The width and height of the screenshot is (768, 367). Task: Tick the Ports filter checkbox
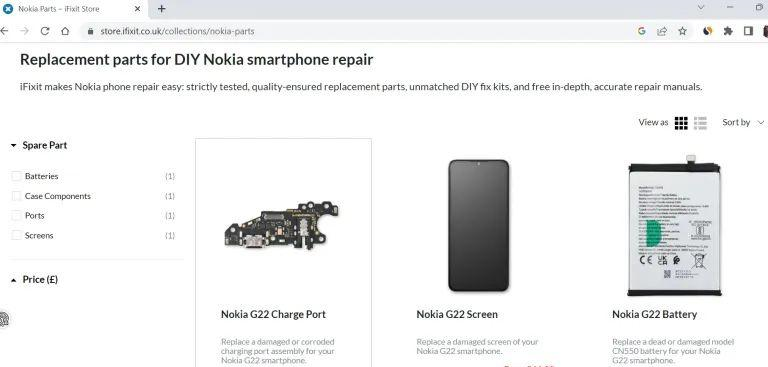point(17,216)
